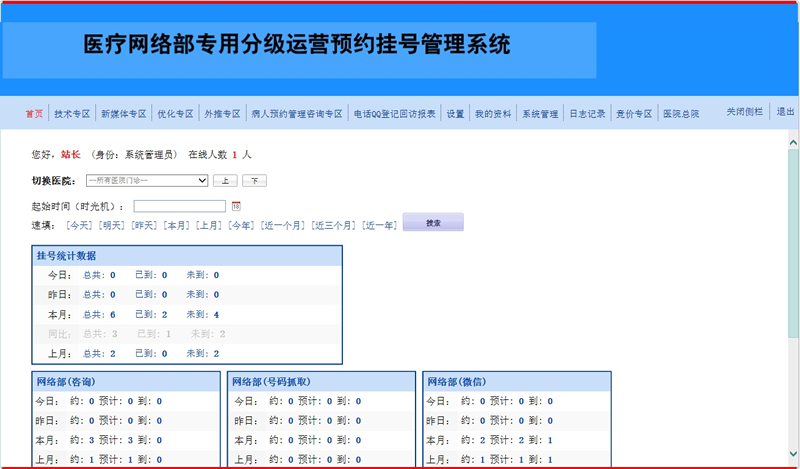Click 今日 约 value 0 in 网络部(号码抓取)
Image resolution: width=800 pixels, height=469 pixels.
(291, 402)
